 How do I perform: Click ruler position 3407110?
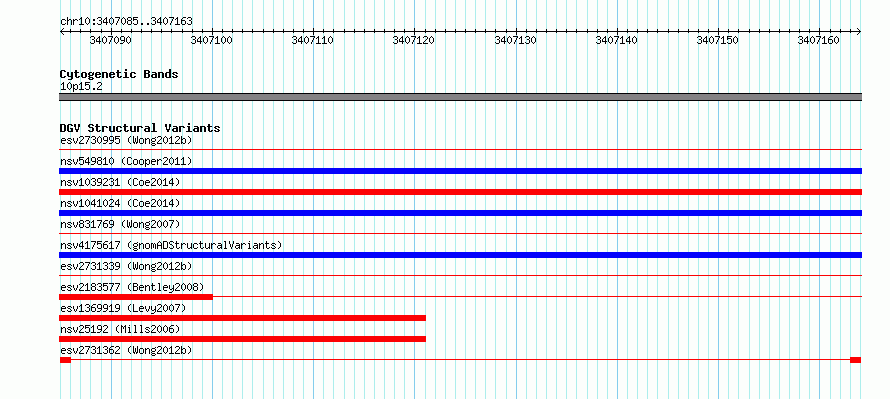tap(313, 40)
